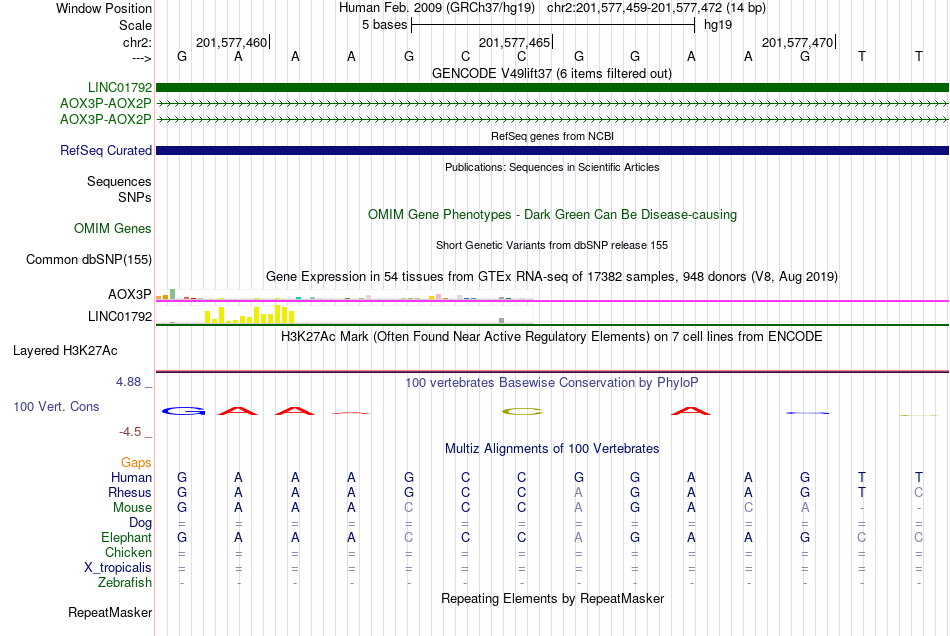Click the 201,577,470 ruler position
This screenshot has width=950, height=636.
797,42
